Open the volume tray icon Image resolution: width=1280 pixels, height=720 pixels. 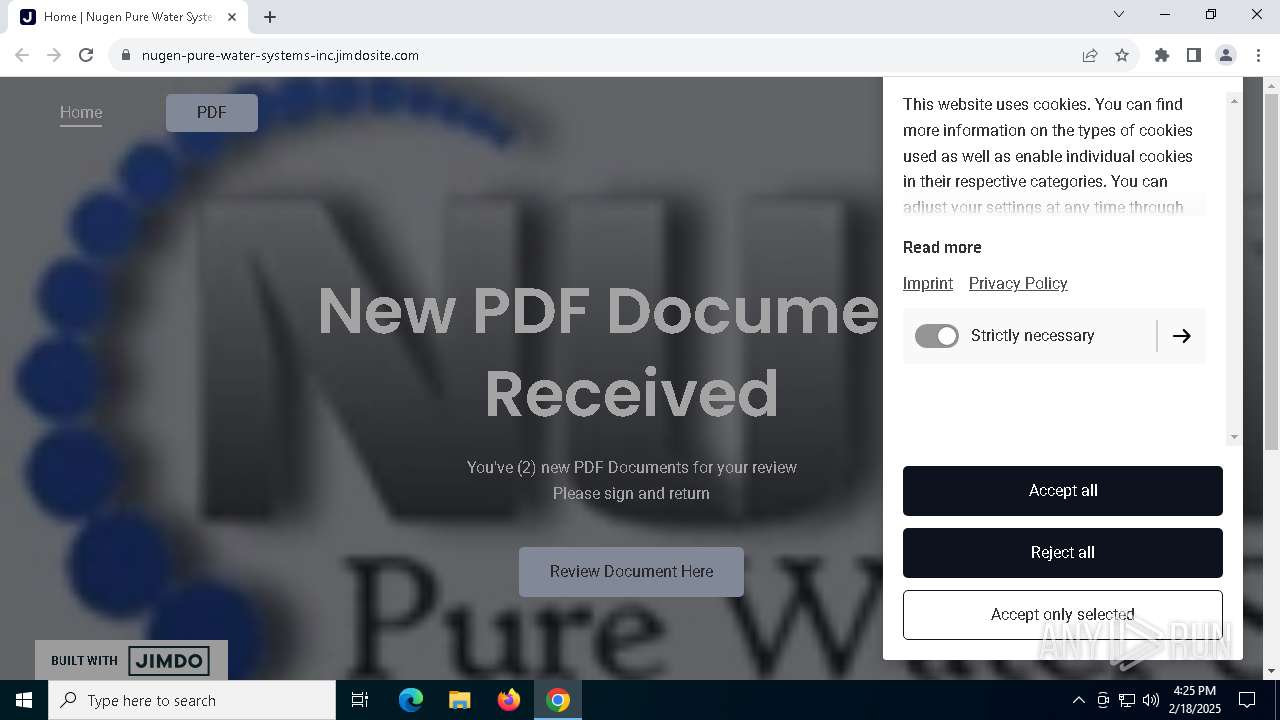(x=1151, y=700)
